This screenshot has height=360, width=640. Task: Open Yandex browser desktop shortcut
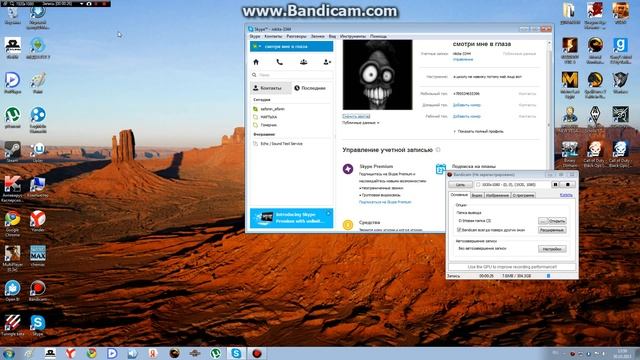click(x=38, y=219)
